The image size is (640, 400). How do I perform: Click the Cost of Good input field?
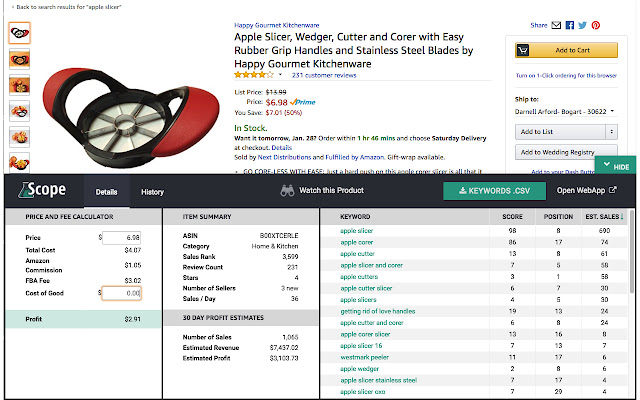(x=122, y=293)
